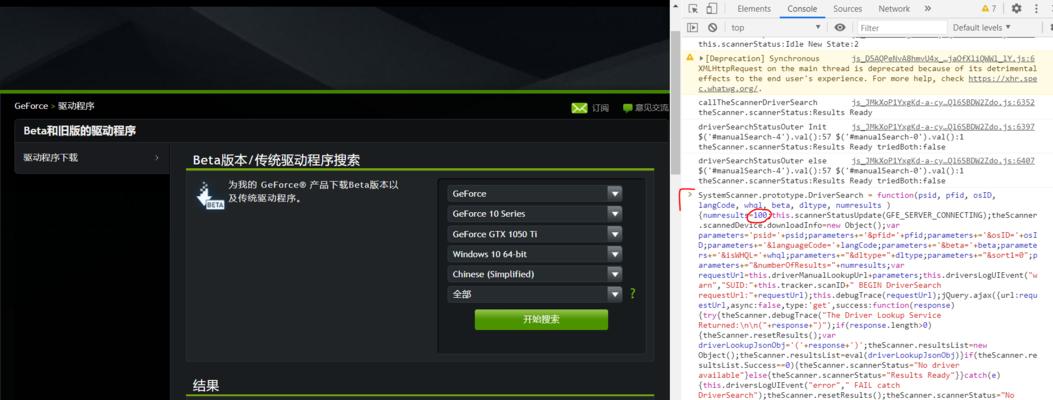Click console text scannerStatus:Idle New State:2
The image size is (1053, 400).
pos(778,44)
